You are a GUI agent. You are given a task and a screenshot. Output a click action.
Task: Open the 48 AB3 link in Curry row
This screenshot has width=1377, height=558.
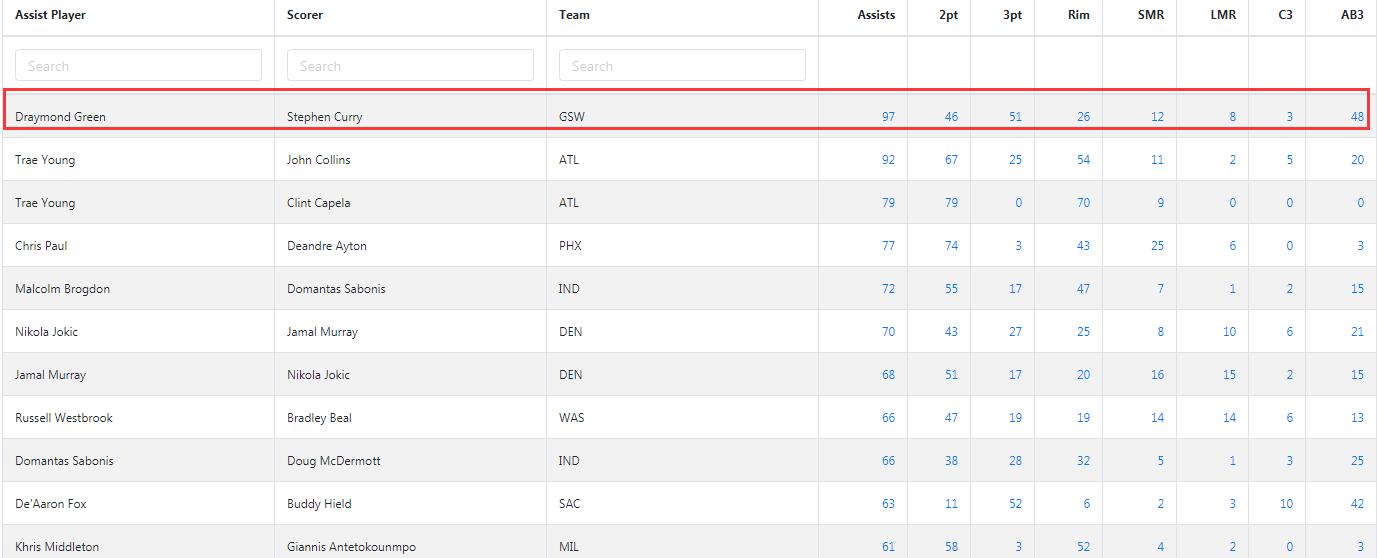(1357, 117)
